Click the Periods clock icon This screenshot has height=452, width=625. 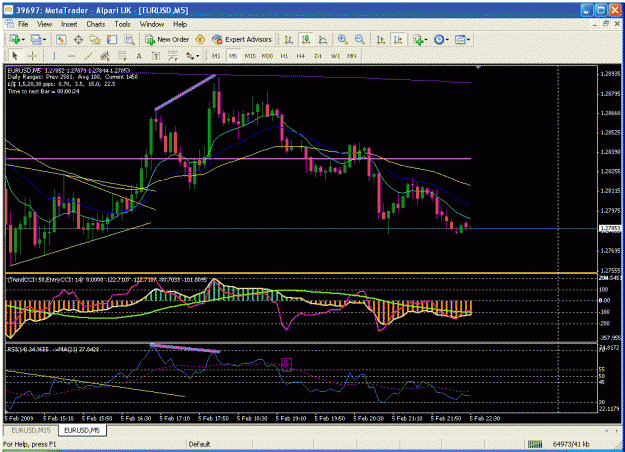439,39
